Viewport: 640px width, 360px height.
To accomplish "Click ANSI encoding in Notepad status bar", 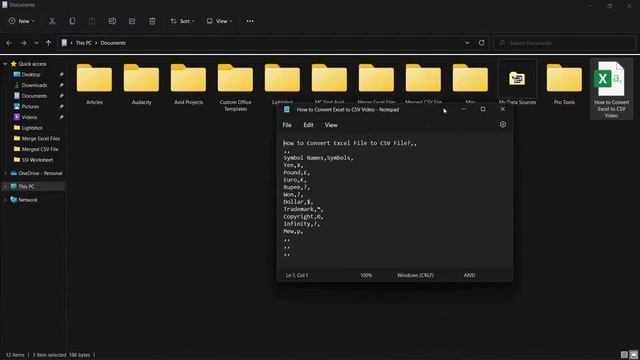I will point(469,275).
